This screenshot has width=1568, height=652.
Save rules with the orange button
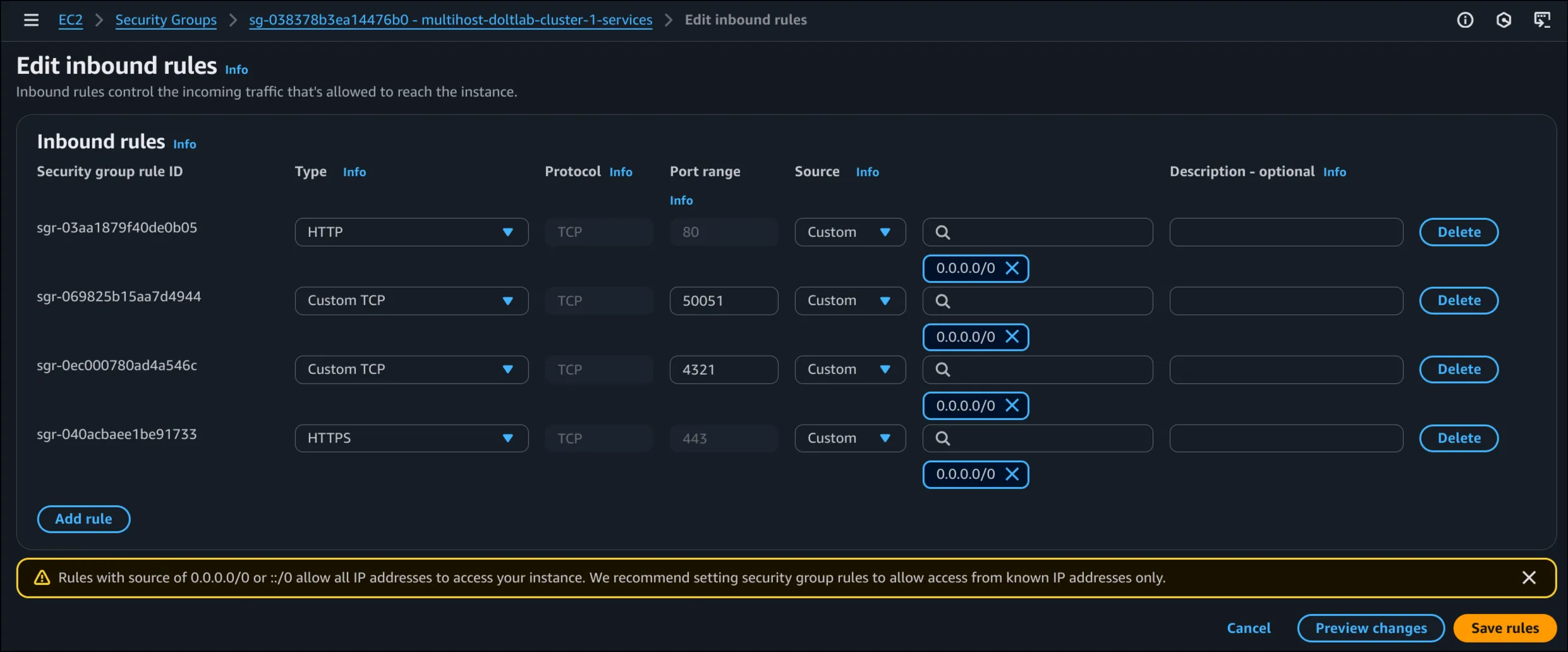click(1504, 628)
